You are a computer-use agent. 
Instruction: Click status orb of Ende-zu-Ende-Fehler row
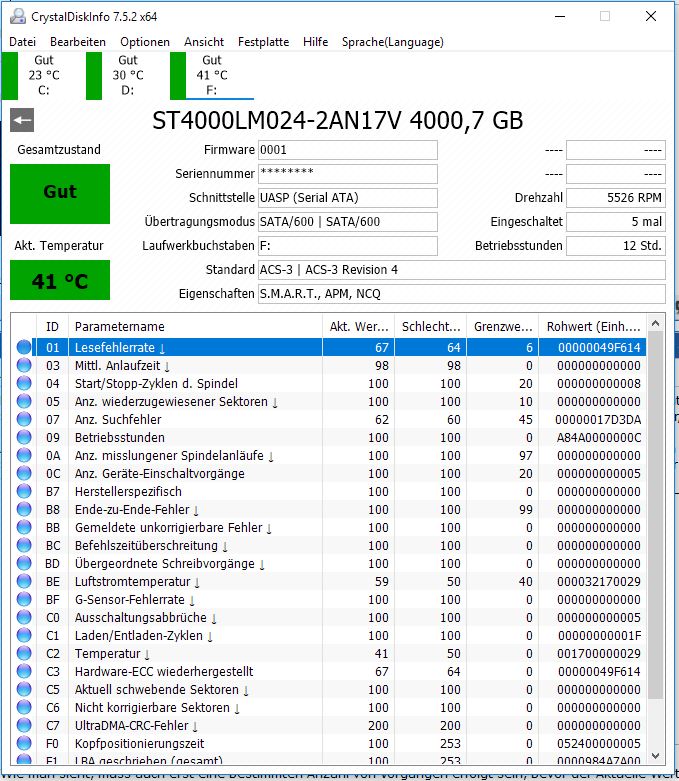pyautogui.click(x=23, y=509)
